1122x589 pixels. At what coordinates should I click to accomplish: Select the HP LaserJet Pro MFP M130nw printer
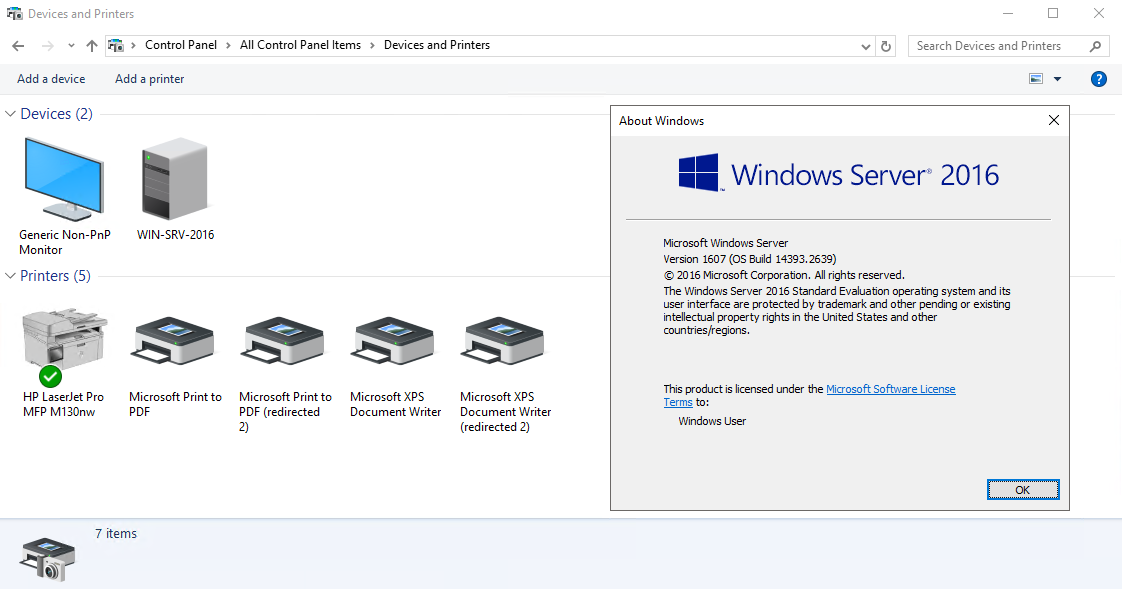tap(64, 347)
